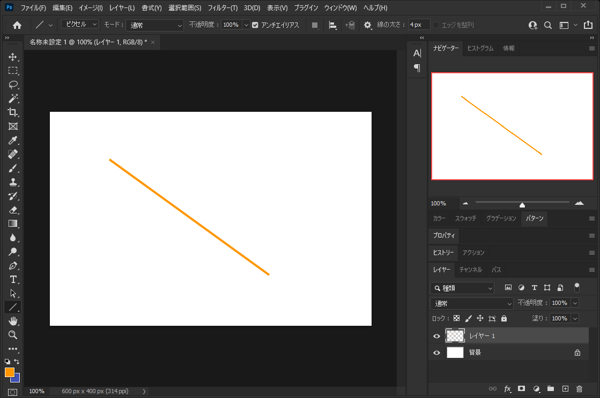Image resolution: width=600 pixels, height=398 pixels.
Task: Select the Line tool in toolbar
Action: pyautogui.click(x=13, y=307)
